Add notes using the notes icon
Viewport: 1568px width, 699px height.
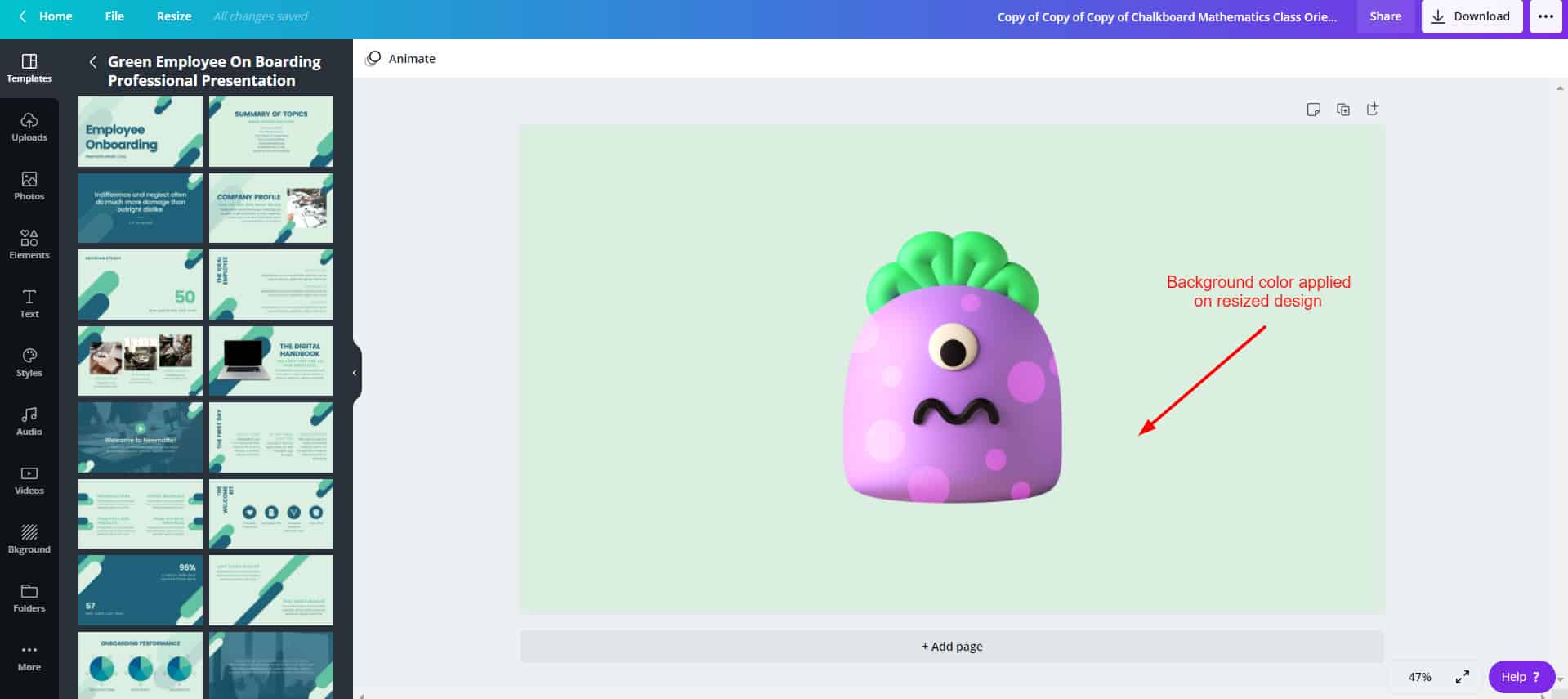[x=1313, y=110]
